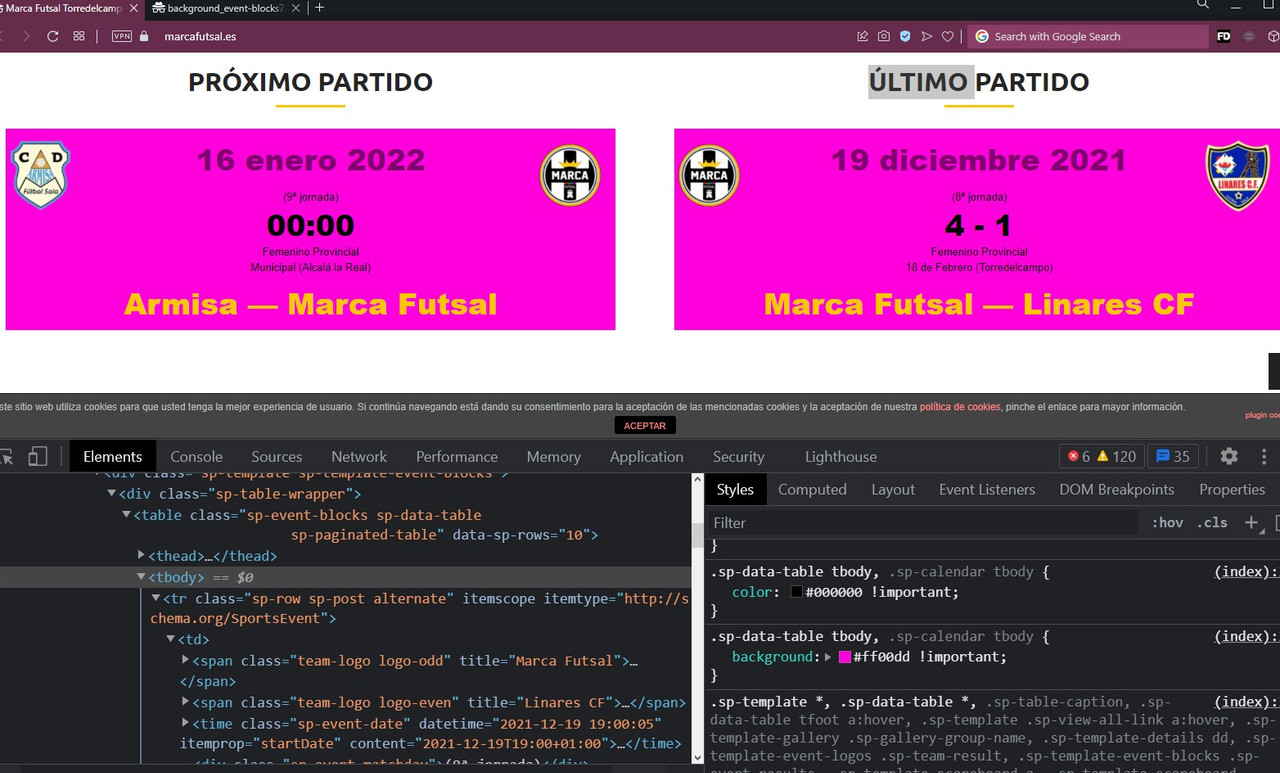Open the Performance tab

(x=457, y=457)
